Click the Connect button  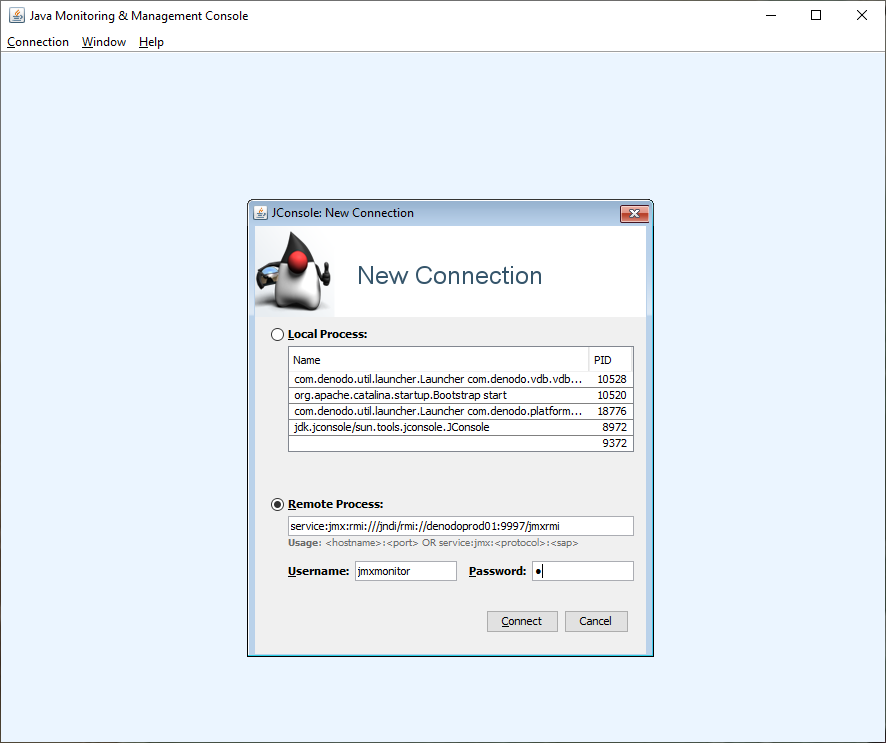pos(522,621)
